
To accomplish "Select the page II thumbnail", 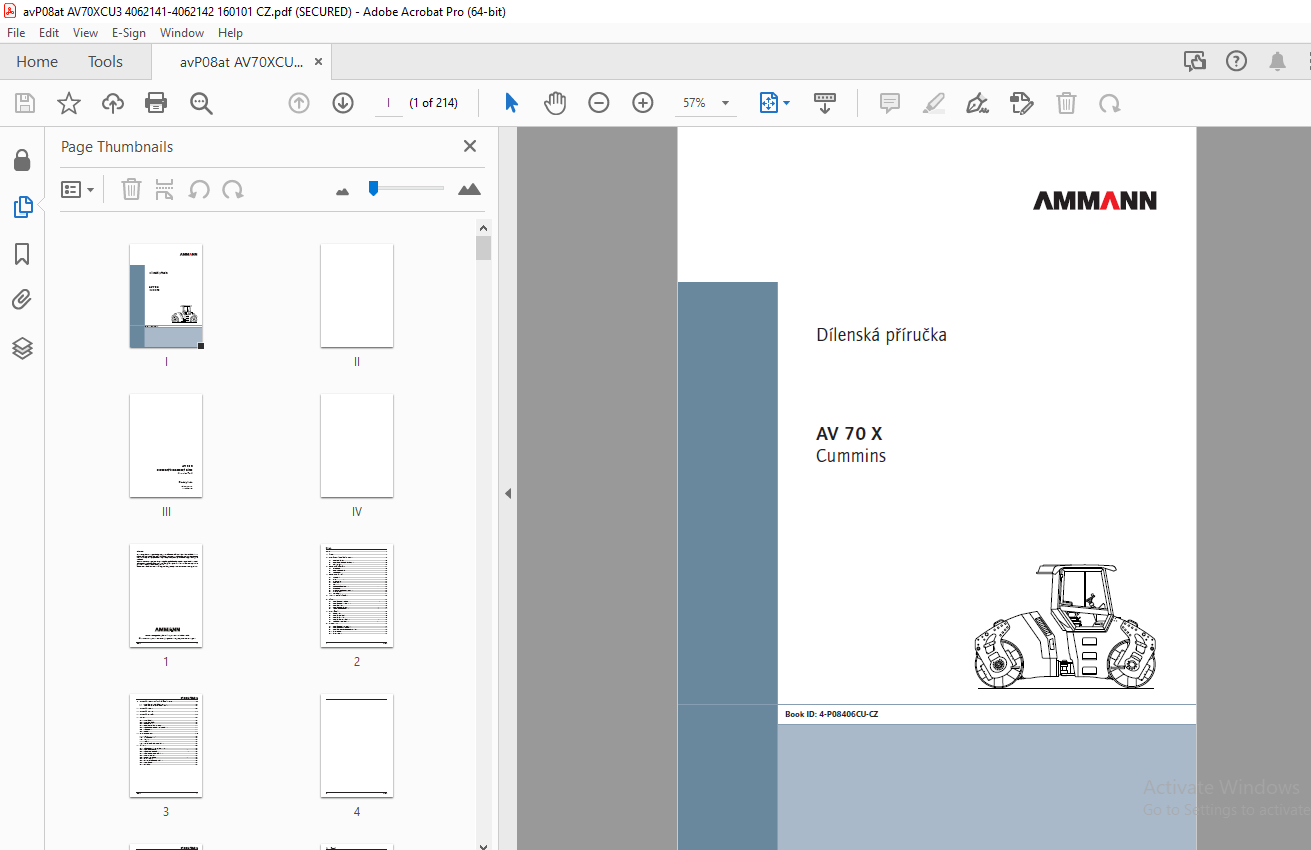I will (357, 296).
